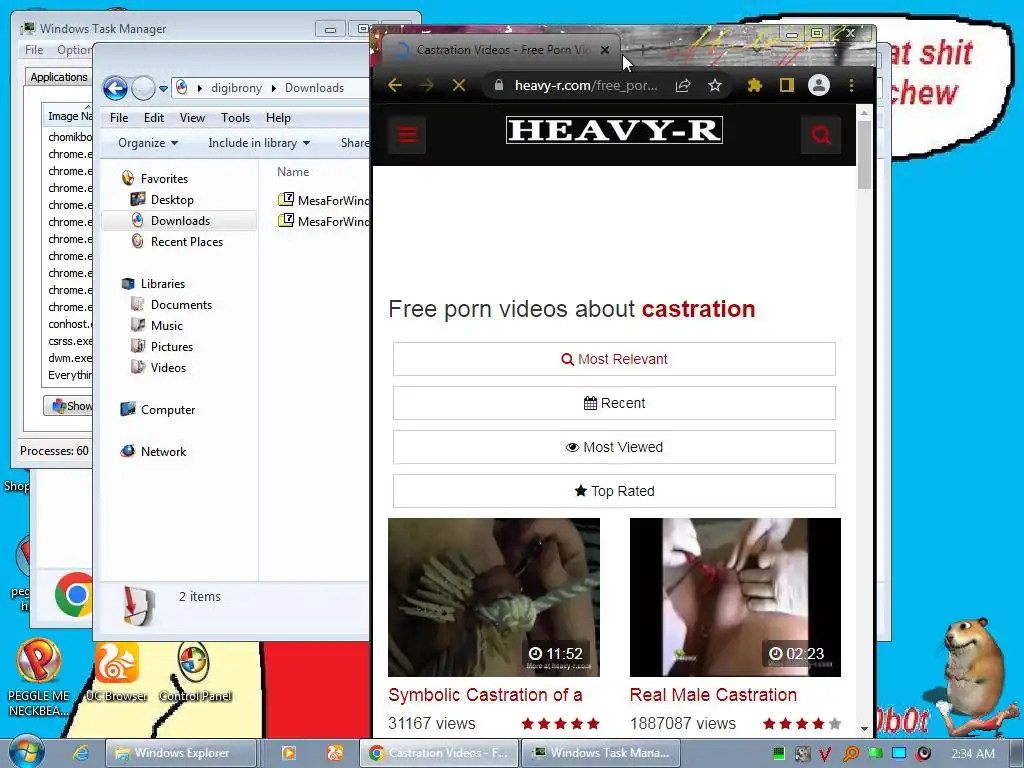
Task: Open the Chrome desktop shortcut icon
Action: pos(74,594)
